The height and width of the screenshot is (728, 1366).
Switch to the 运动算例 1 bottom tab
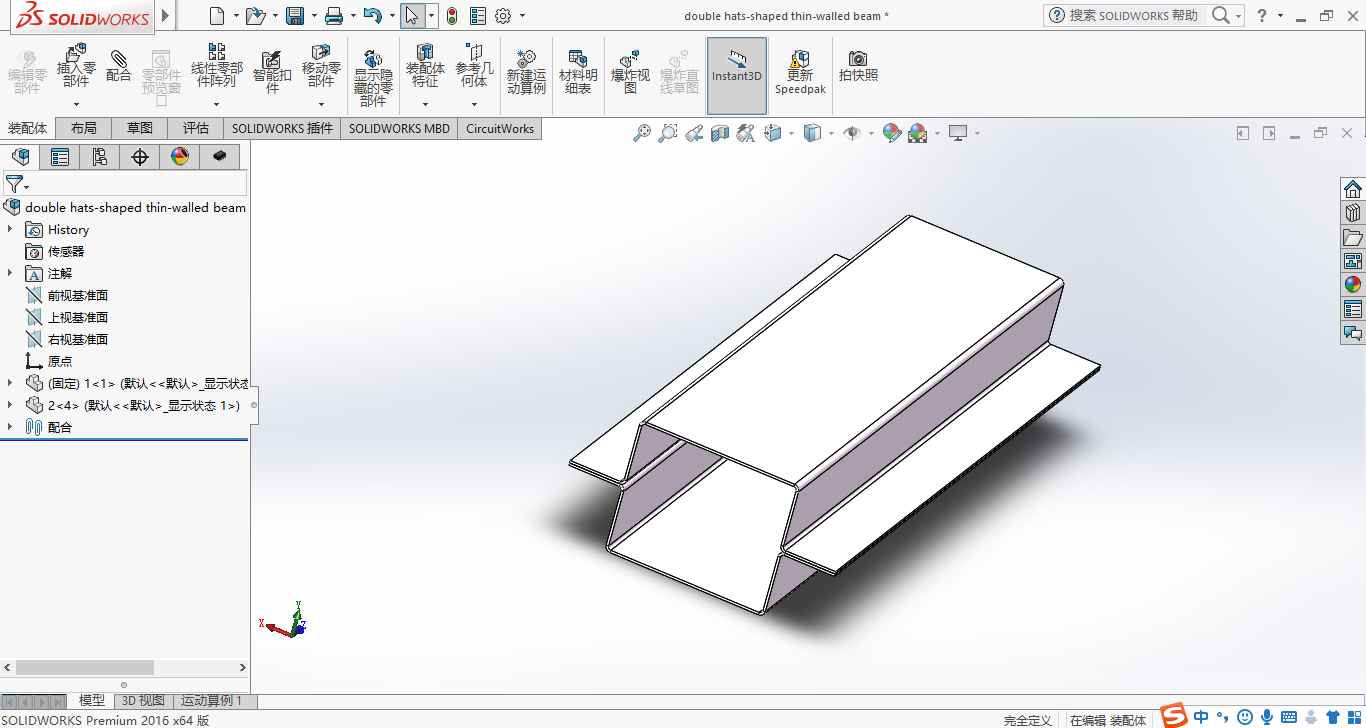(x=212, y=701)
